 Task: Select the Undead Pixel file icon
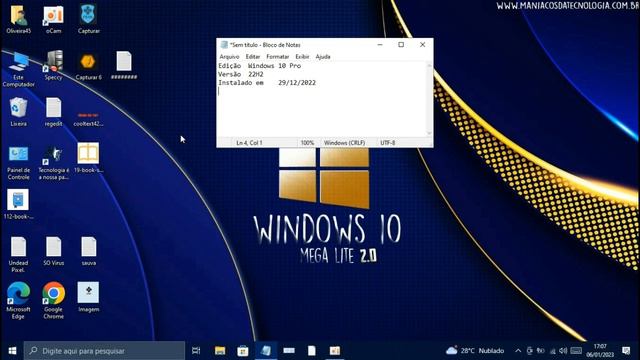18,255
